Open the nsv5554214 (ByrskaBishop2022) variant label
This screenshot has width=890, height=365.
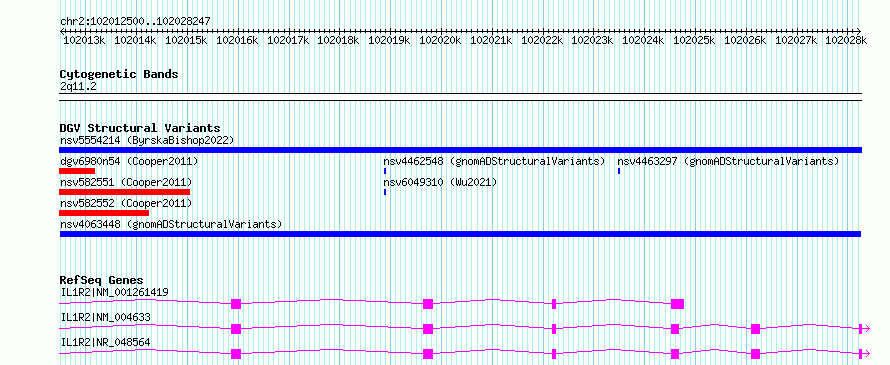[x=147, y=140]
